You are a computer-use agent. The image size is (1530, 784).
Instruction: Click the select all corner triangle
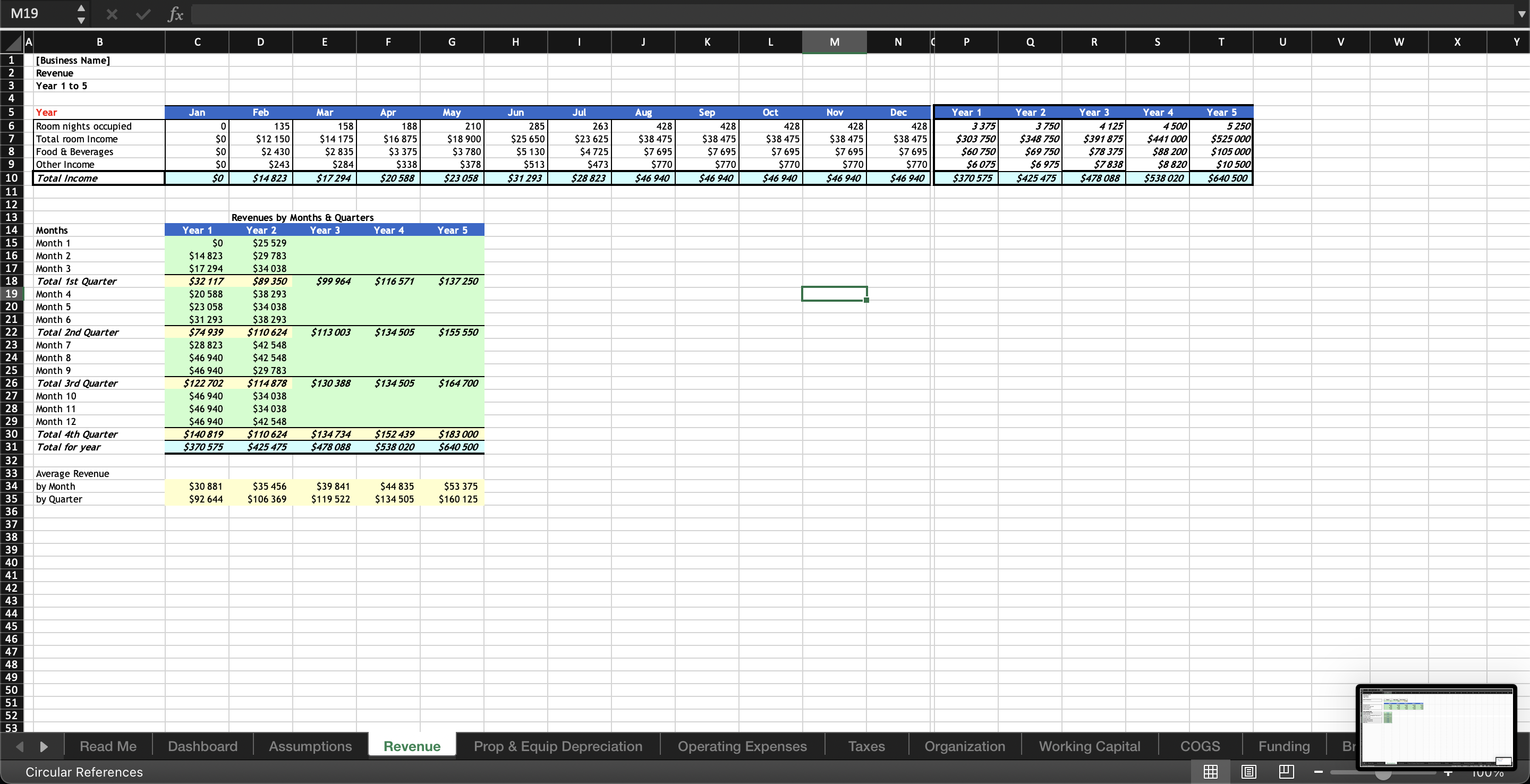[x=13, y=42]
